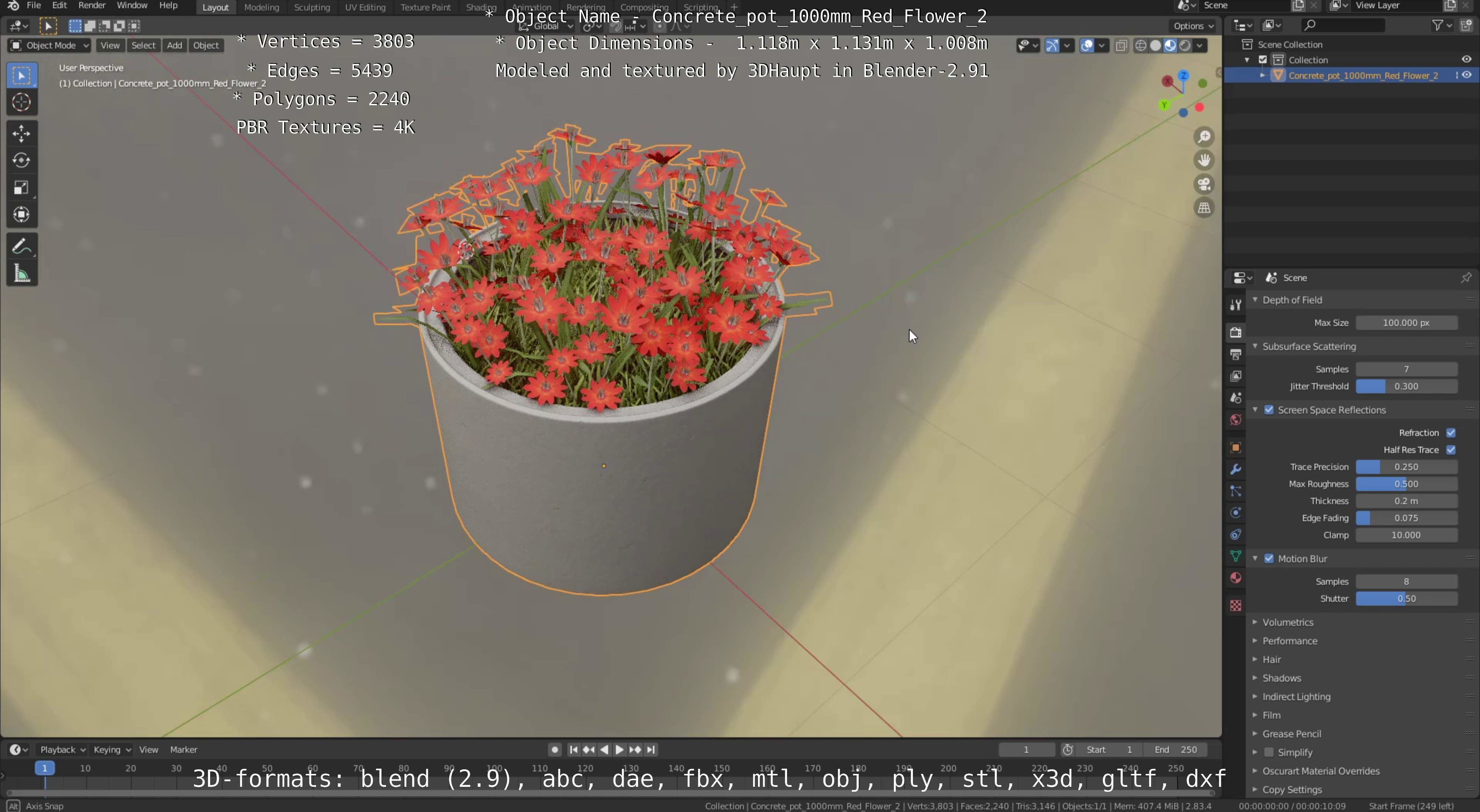Open the Object Data mesh properties tab
Image resolution: width=1480 pixels, height=812 pixels.
click(x=1235, y=556)
